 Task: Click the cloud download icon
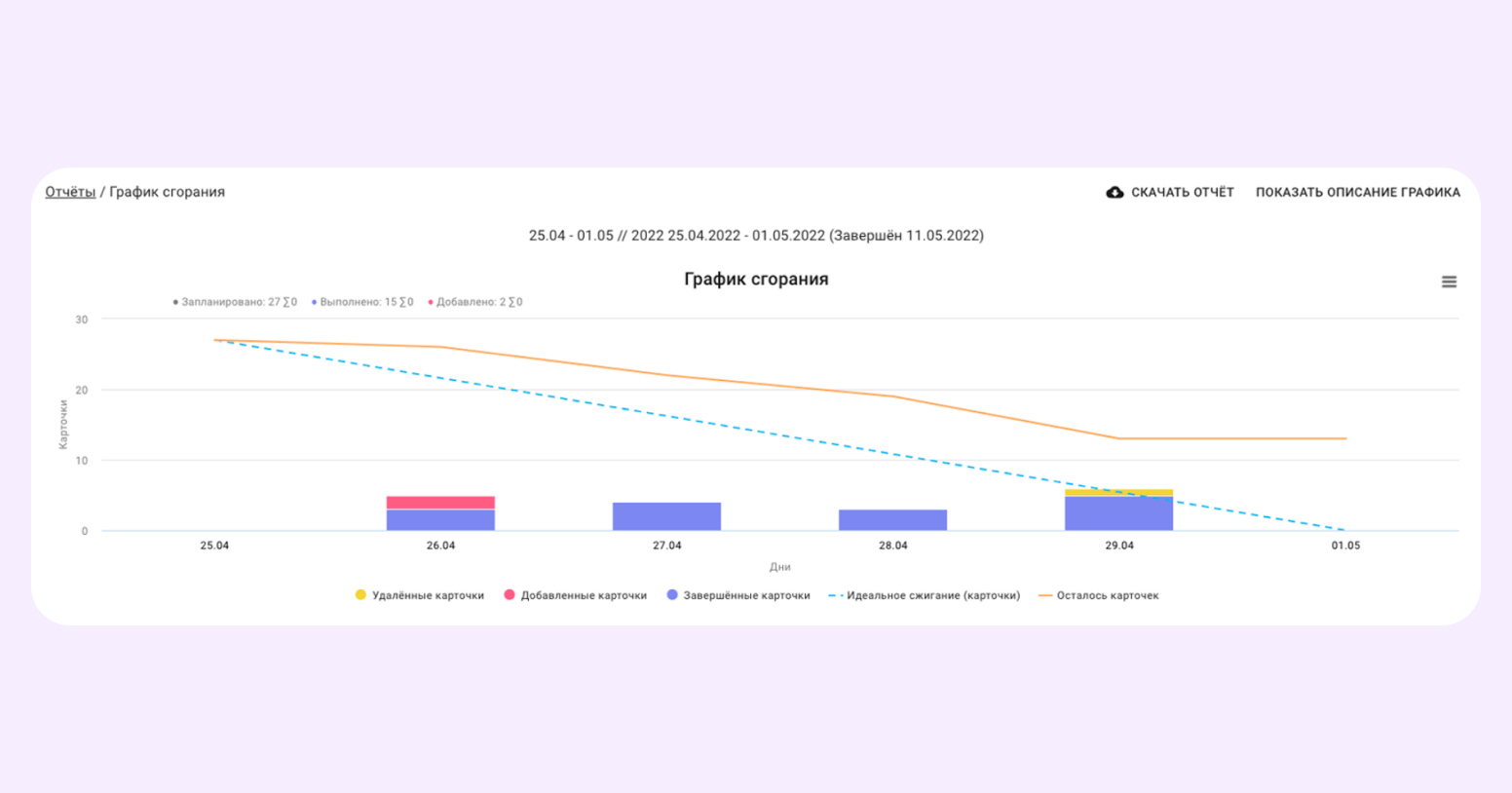click(x=1115, y=192)
